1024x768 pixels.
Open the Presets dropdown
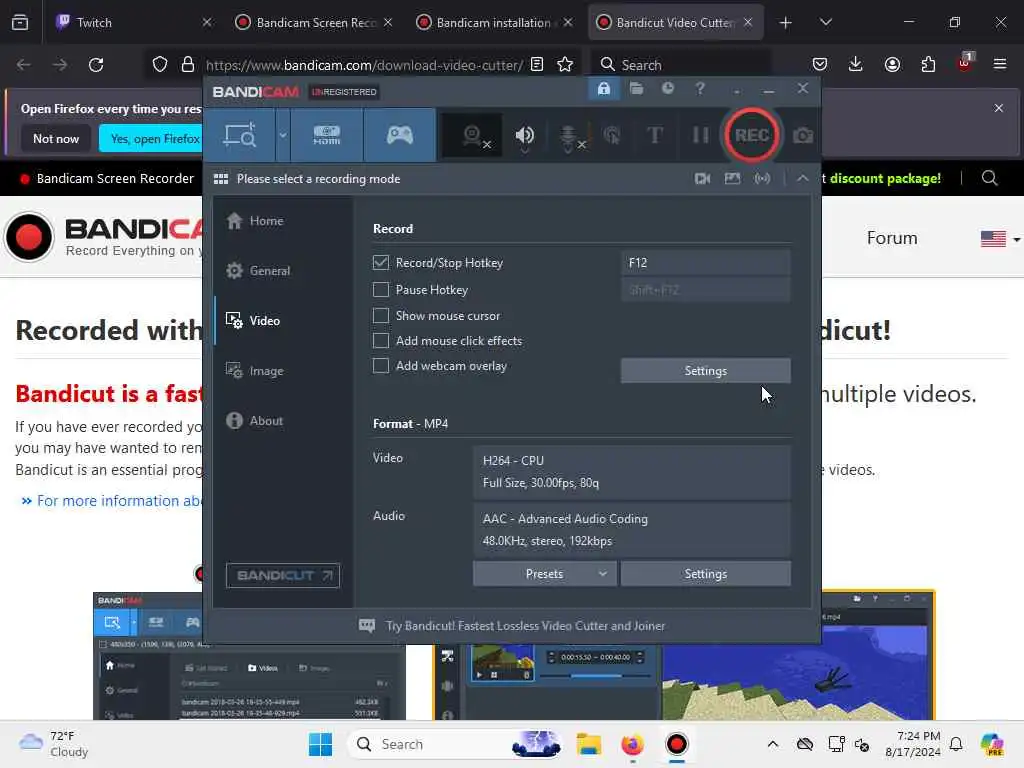point(544,573)
